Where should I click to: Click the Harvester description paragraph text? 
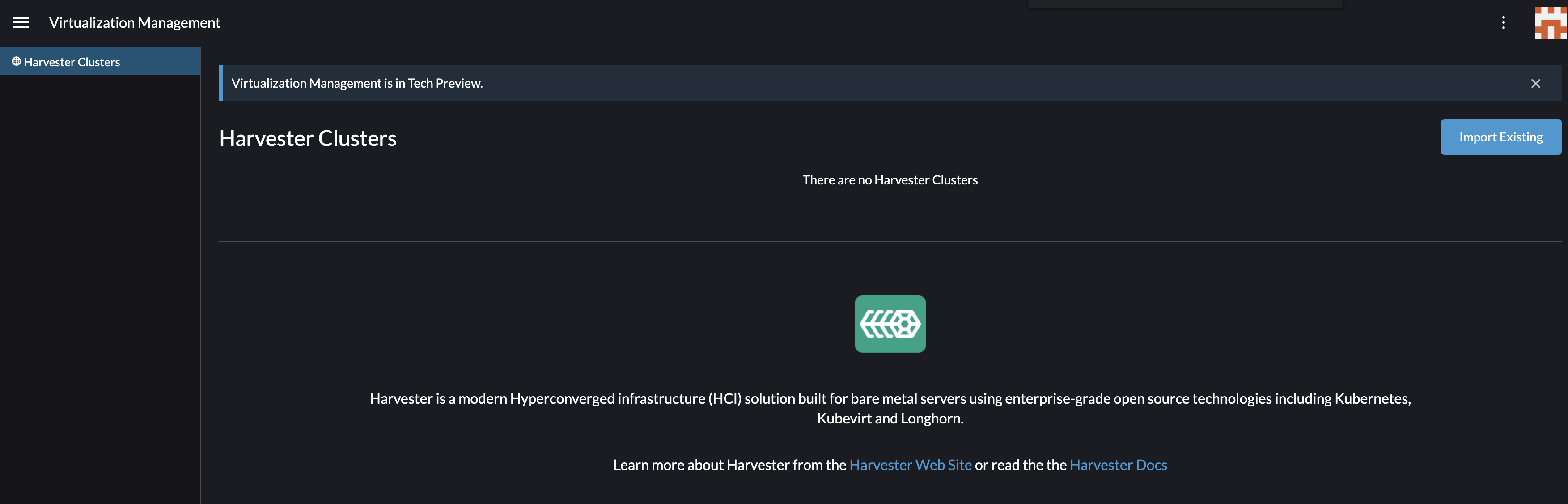(890, 408)
